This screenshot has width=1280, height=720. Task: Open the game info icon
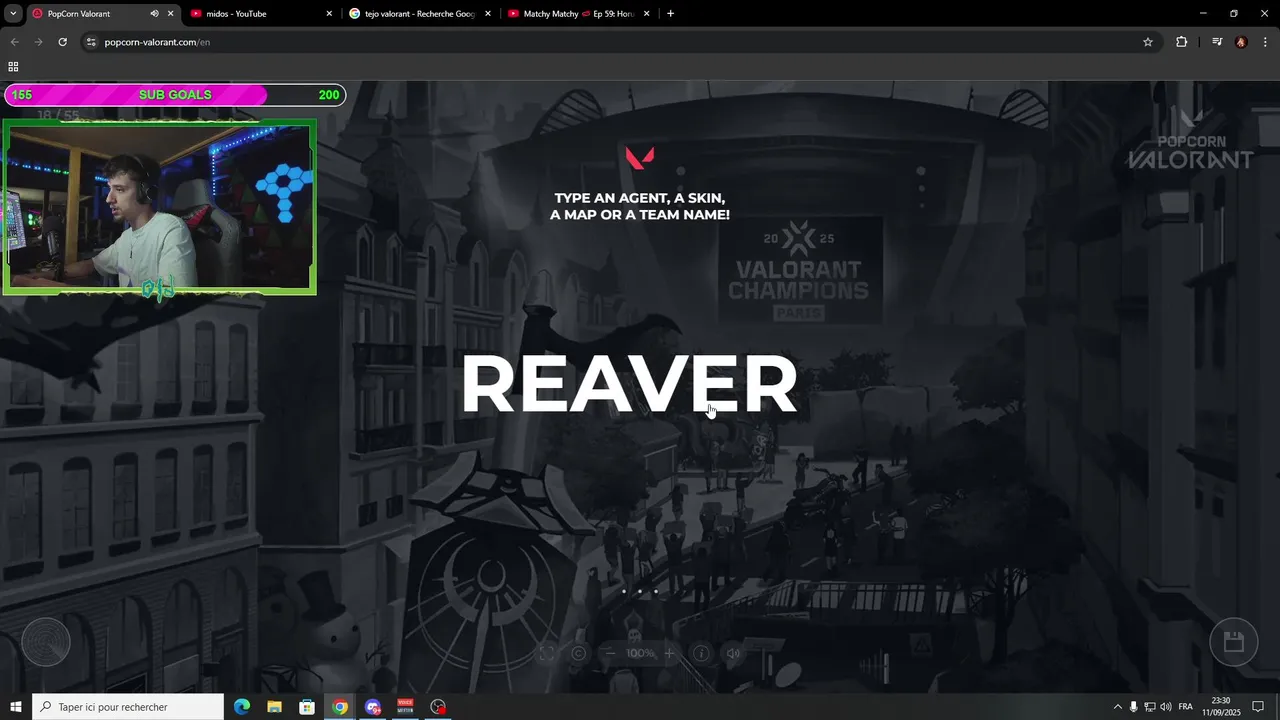(x=702, y=653)
